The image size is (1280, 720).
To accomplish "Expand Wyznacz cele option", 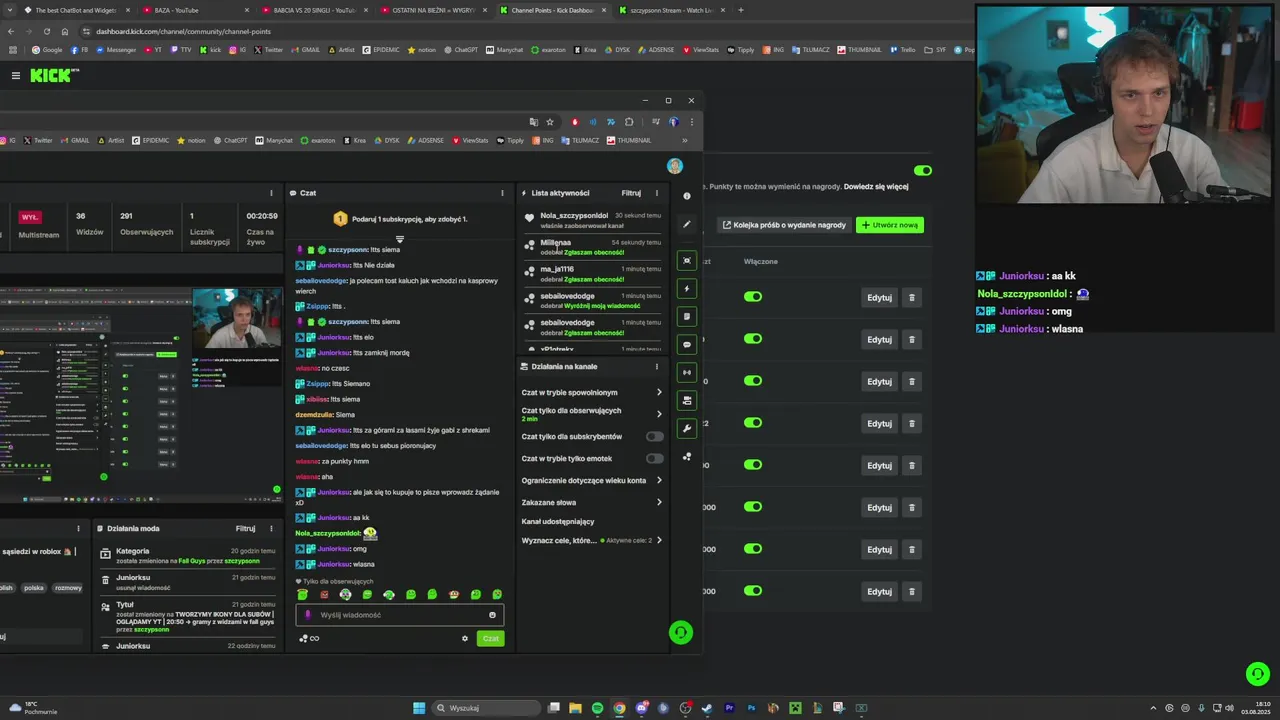I will [591, 540].
